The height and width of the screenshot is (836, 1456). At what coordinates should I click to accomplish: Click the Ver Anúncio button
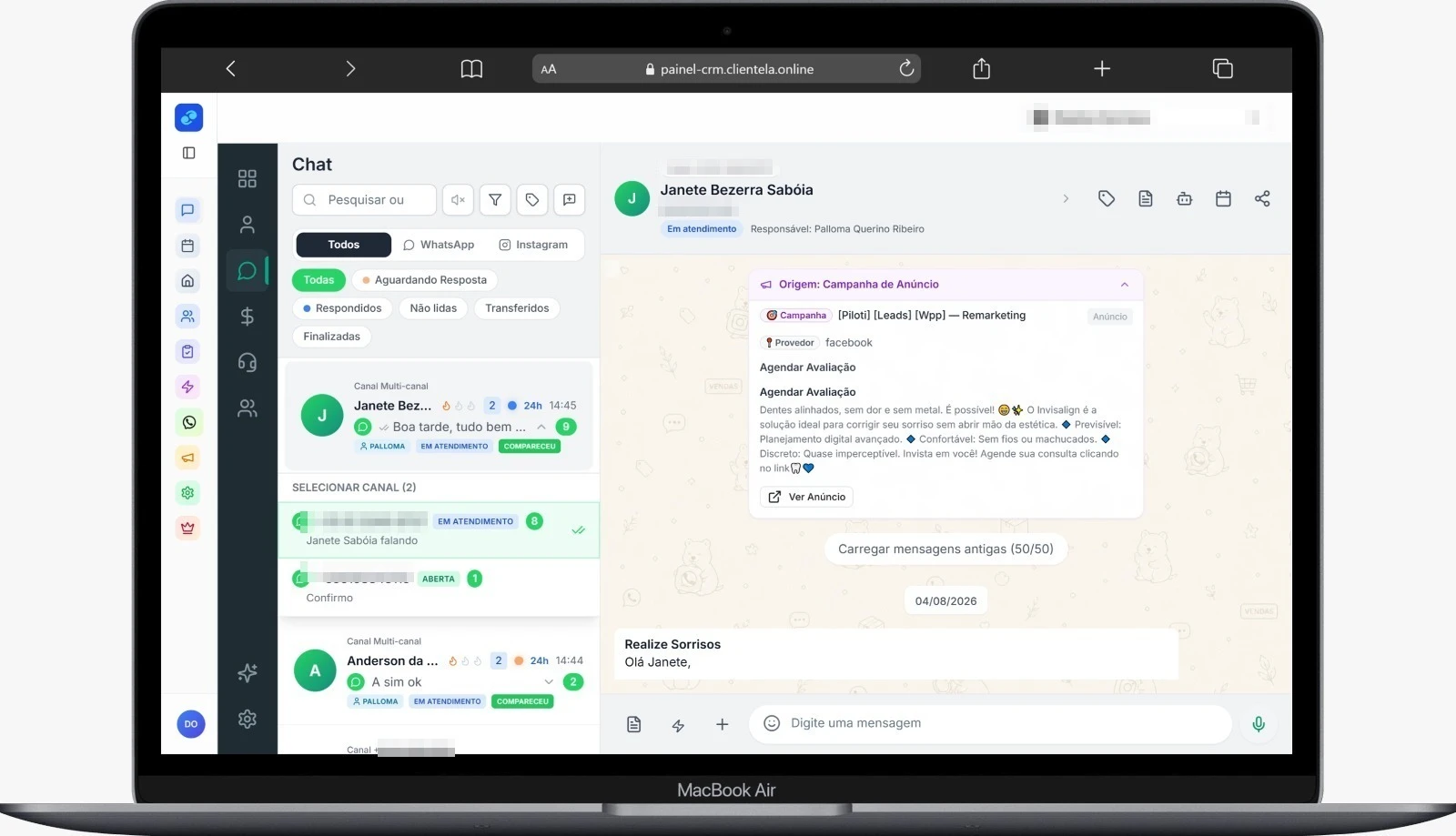point(806,497)
